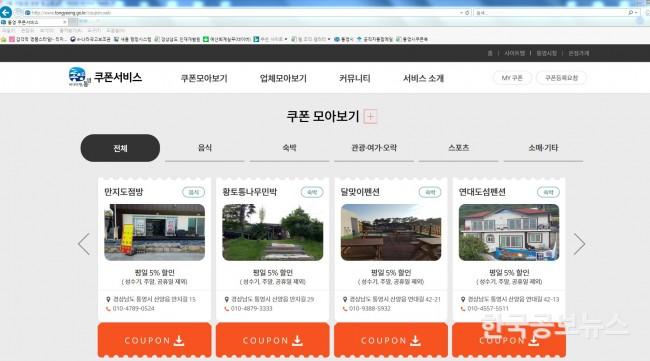Screen dimensions: 650x361
Task: Click the 연대도섬펜션 card title
Action: tap(482, 192)
